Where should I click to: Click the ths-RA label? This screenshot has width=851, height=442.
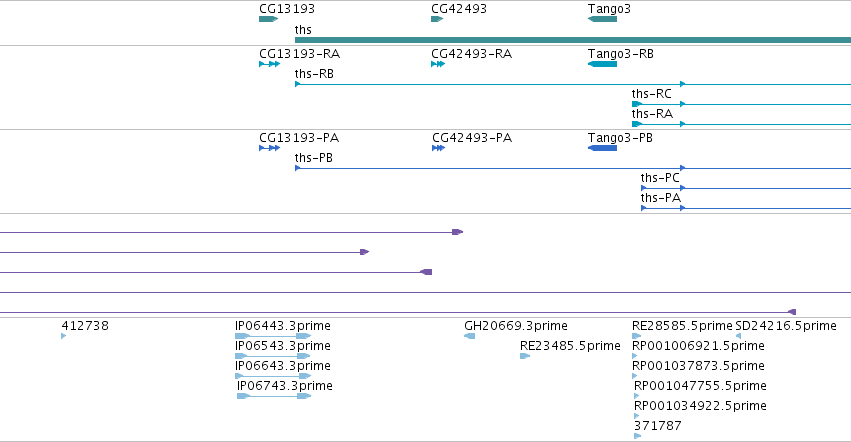click(652, 114)
